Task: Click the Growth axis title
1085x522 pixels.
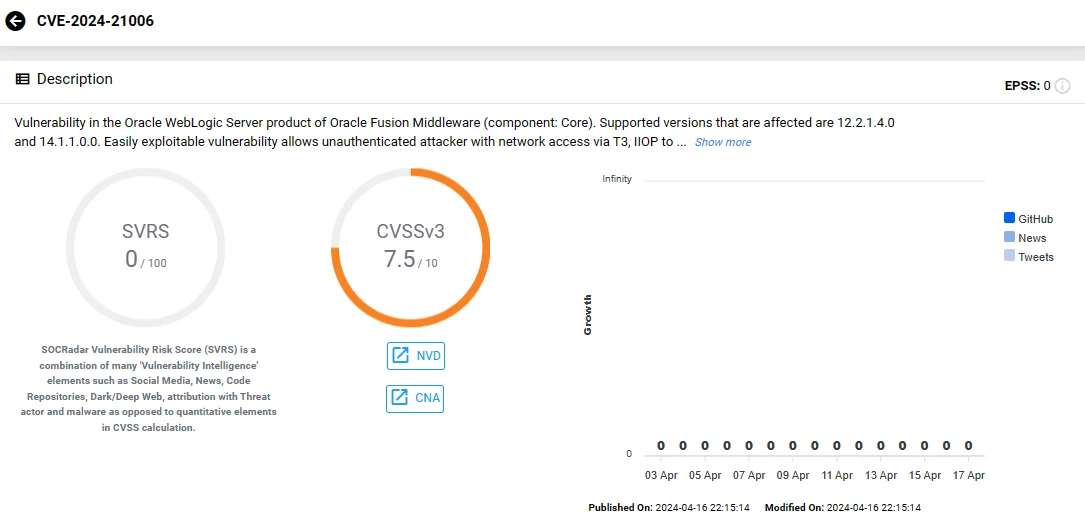Action: click(x=587, y=315)
